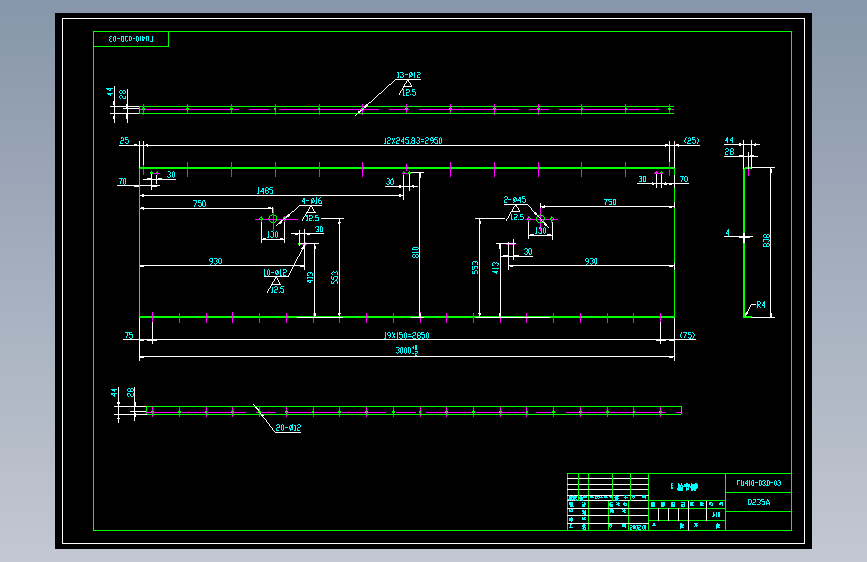Select the '(25)' reference dimension
The width and height of the screenshot is (867, 562).
pos(692,140)
